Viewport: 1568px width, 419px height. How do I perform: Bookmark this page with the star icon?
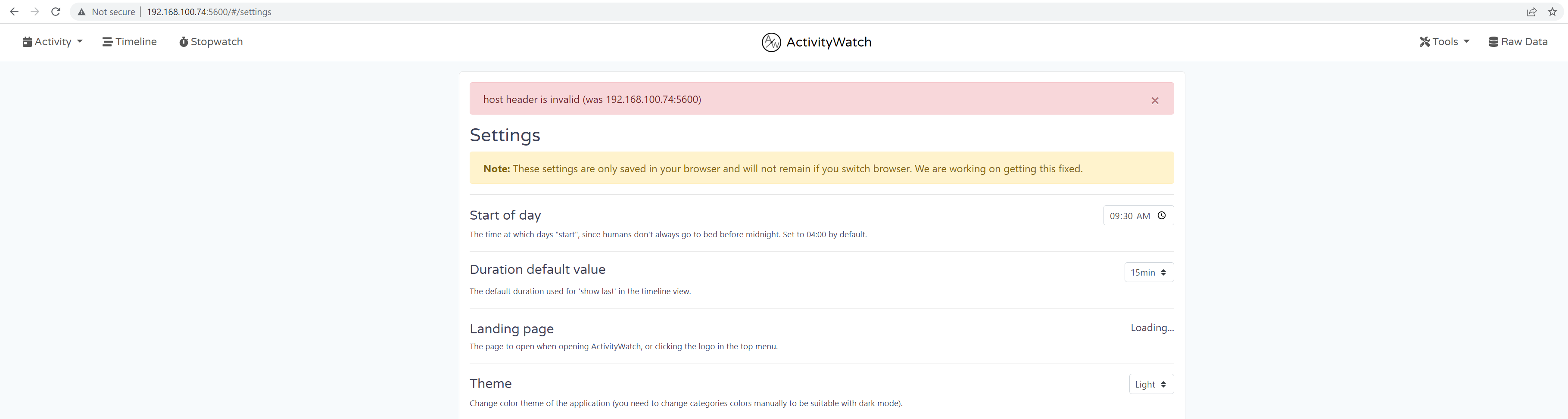coord(1552,12)
